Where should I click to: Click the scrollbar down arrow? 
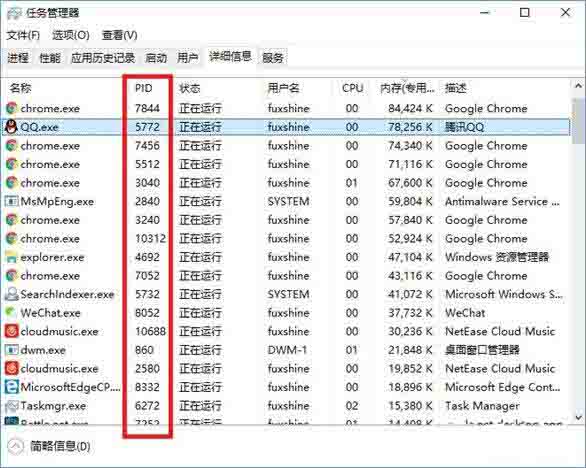(578, 418)
